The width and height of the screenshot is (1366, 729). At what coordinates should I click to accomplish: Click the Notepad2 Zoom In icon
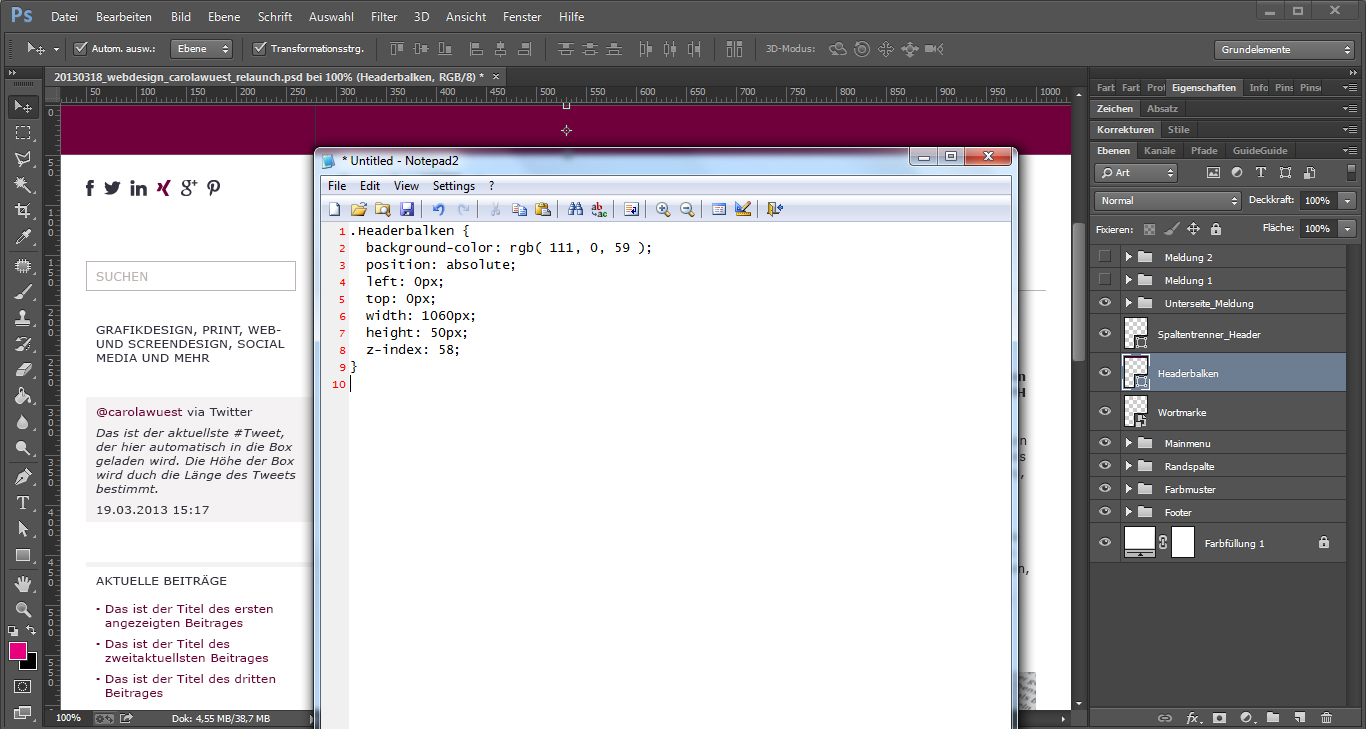[x=662, y=209]
